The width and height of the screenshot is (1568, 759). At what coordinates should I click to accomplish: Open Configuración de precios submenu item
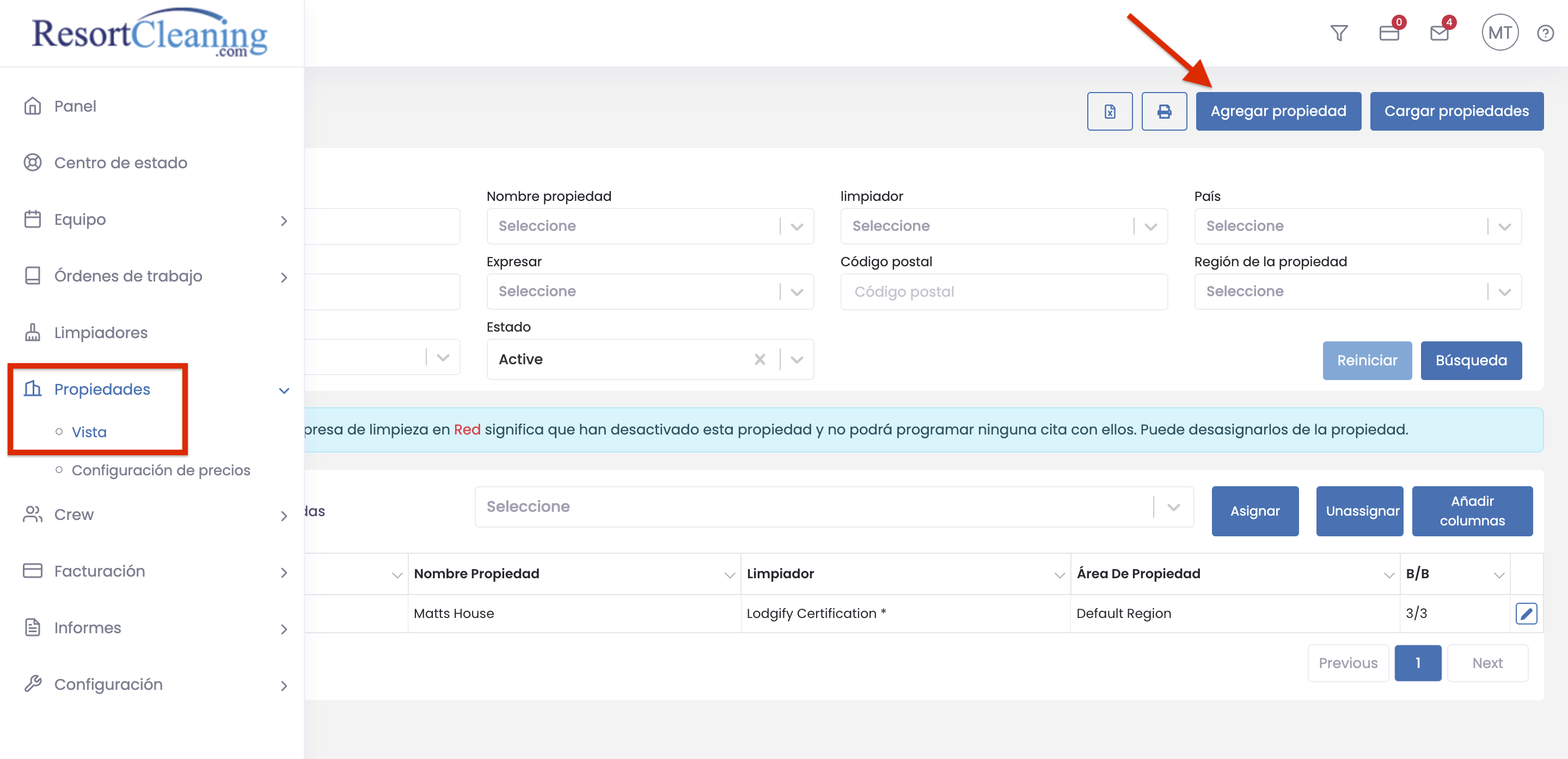coord(161,470)
